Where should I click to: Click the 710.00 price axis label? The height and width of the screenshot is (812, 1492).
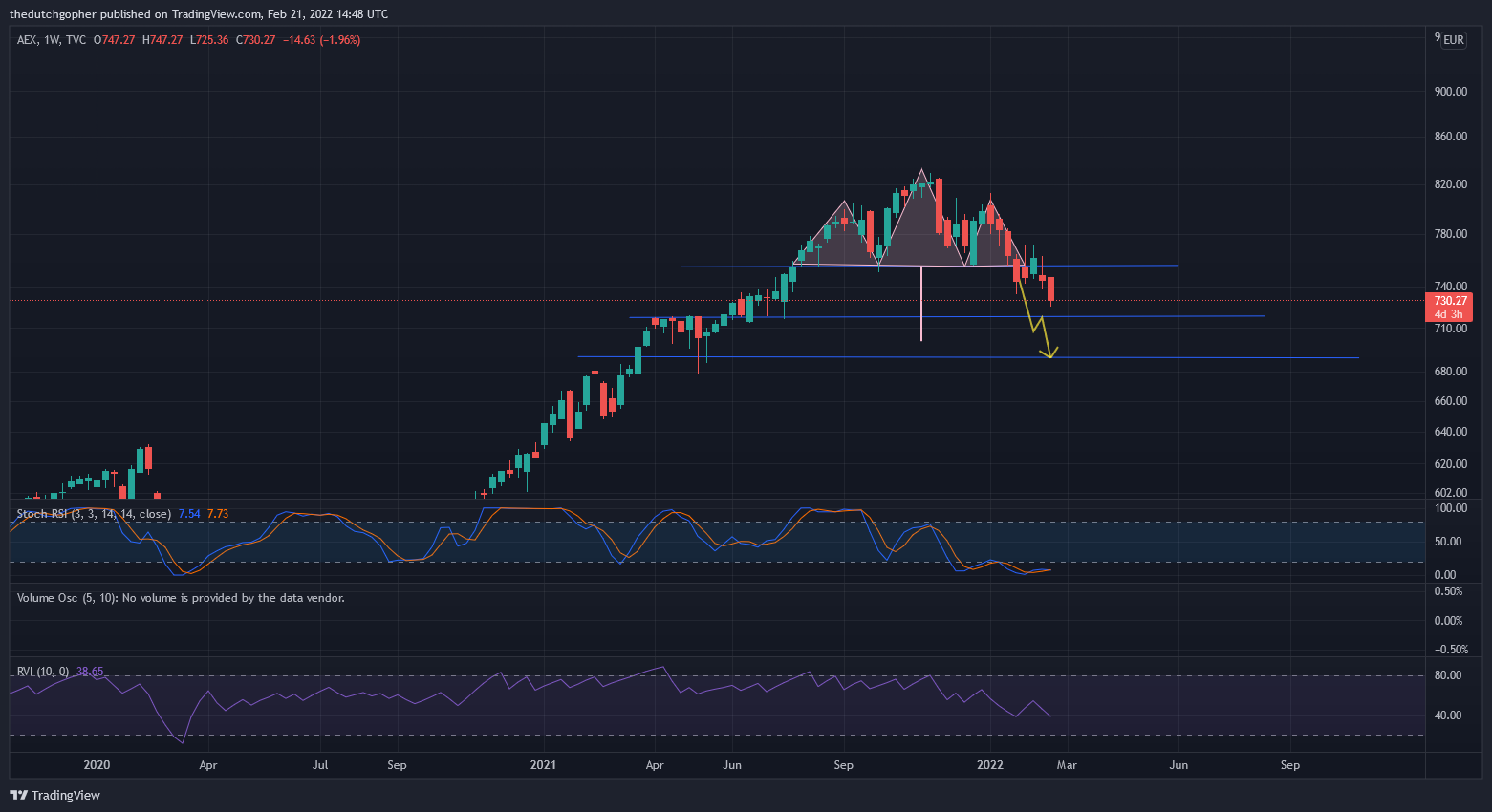[1451, 329]
